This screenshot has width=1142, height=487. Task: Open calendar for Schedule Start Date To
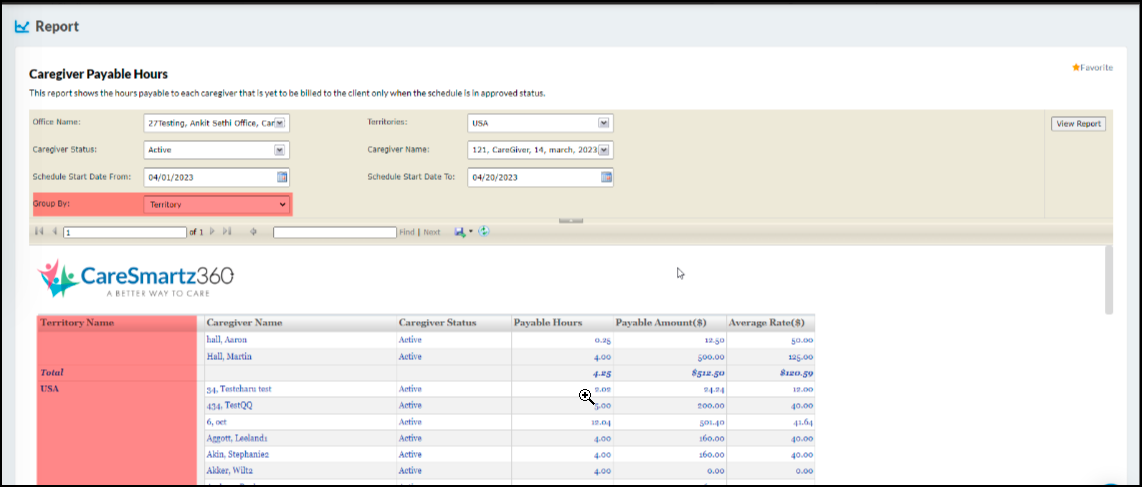tap(606, 177)
